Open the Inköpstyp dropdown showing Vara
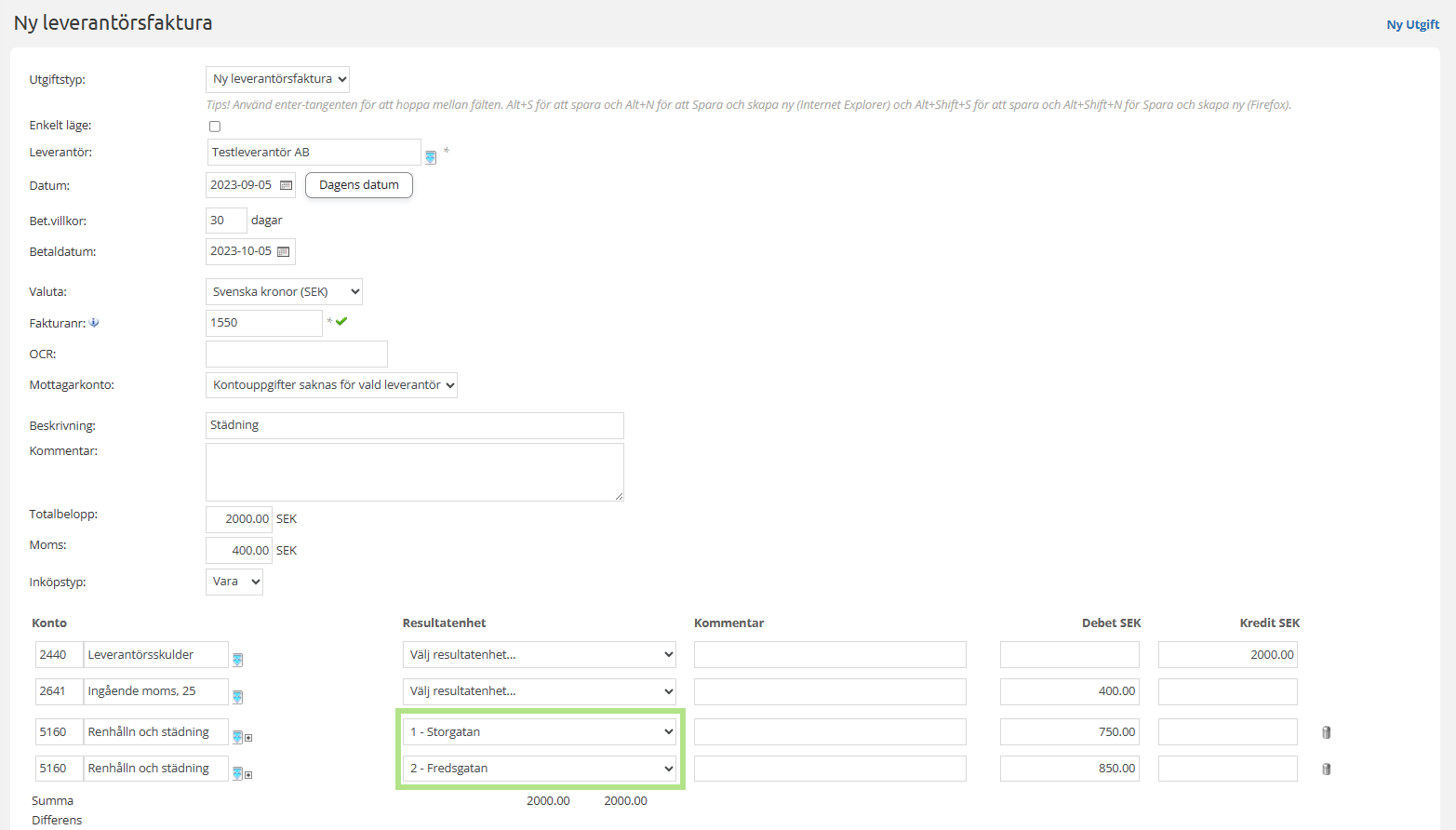1456x830 pixels. pos(234,582)
